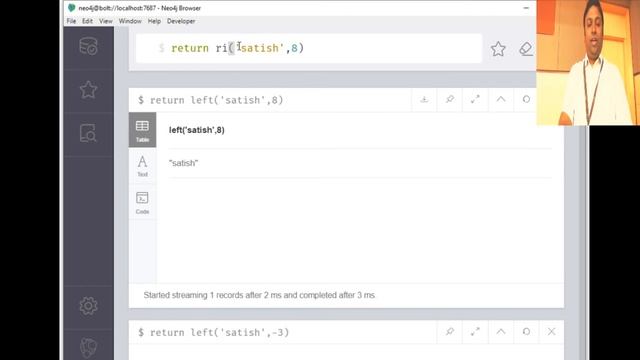The image size is (640, 360).
Task: Collapse the left('satish',-3) result frame
Action: (501, 332)
